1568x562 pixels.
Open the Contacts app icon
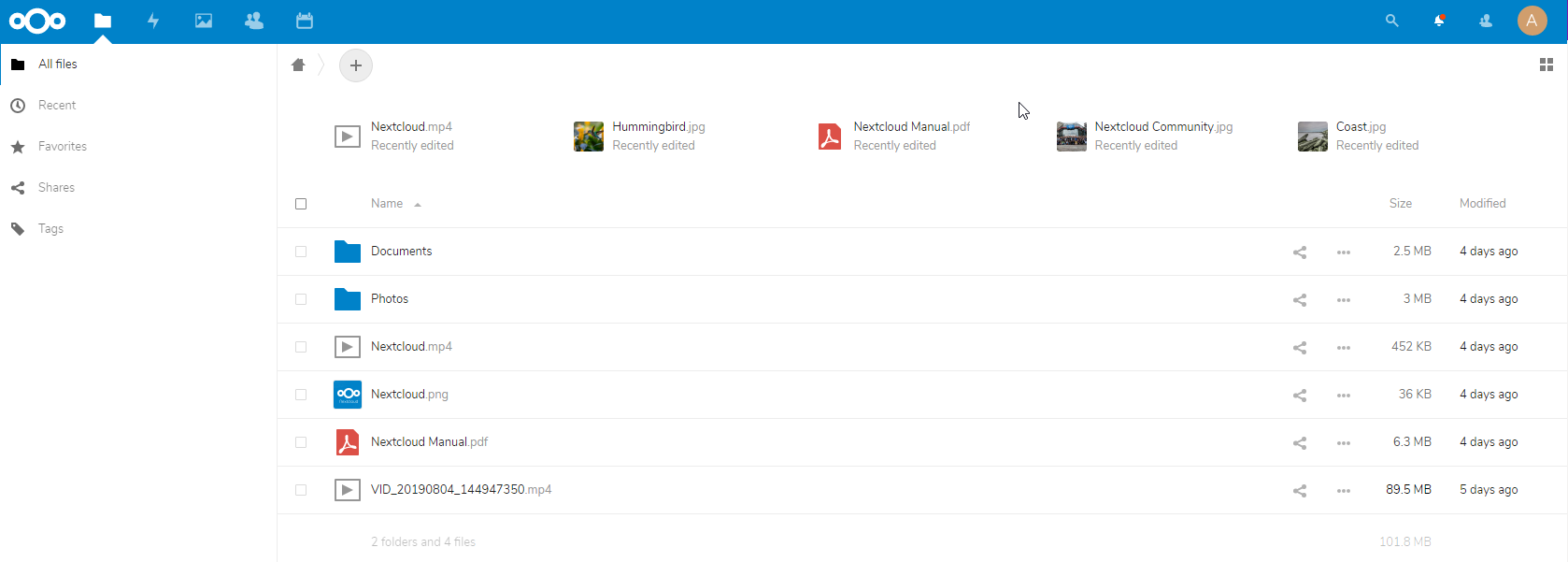coord(254,21)
